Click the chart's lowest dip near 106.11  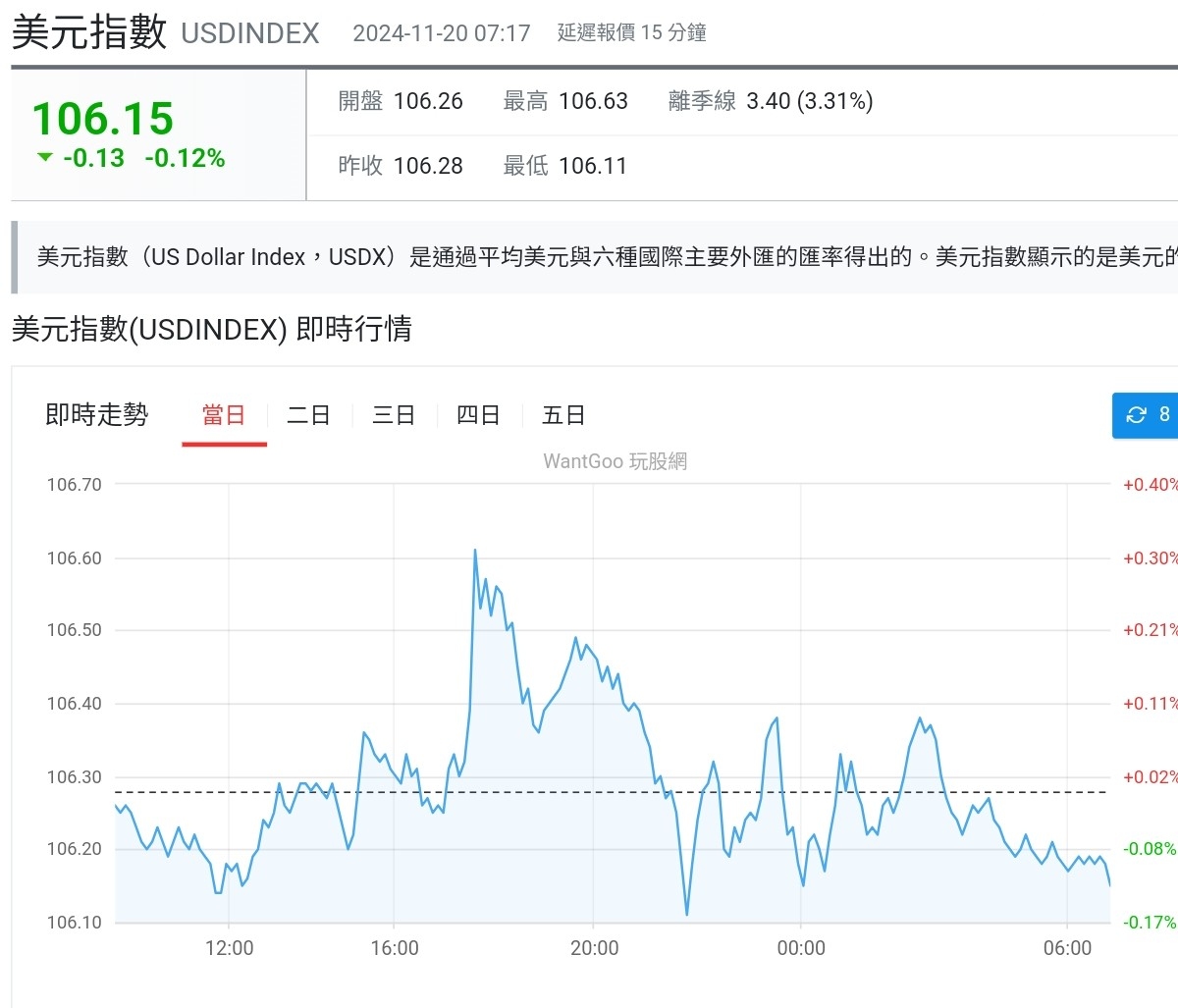[687, 914]
